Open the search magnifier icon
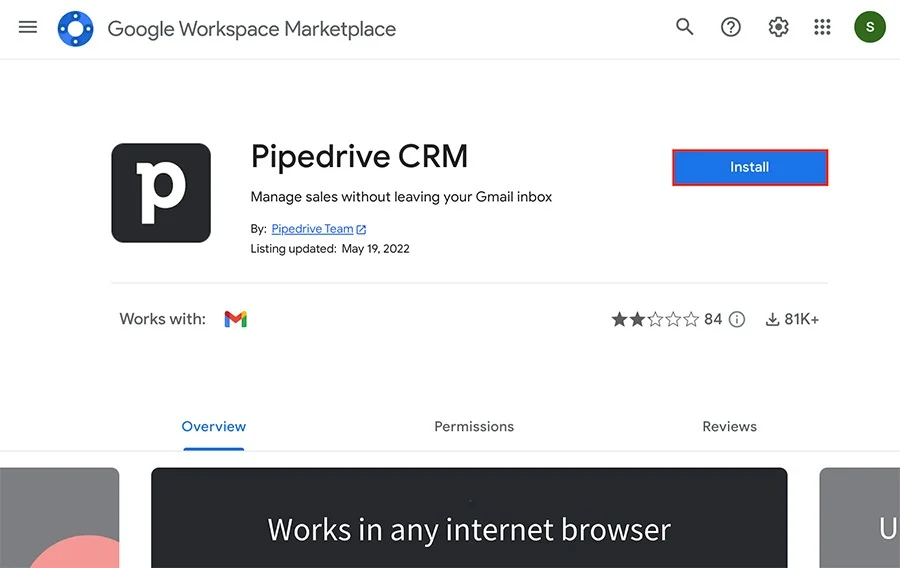Image resolution: width=900 pixels, height=568 pixels. (x=685, y=27)
